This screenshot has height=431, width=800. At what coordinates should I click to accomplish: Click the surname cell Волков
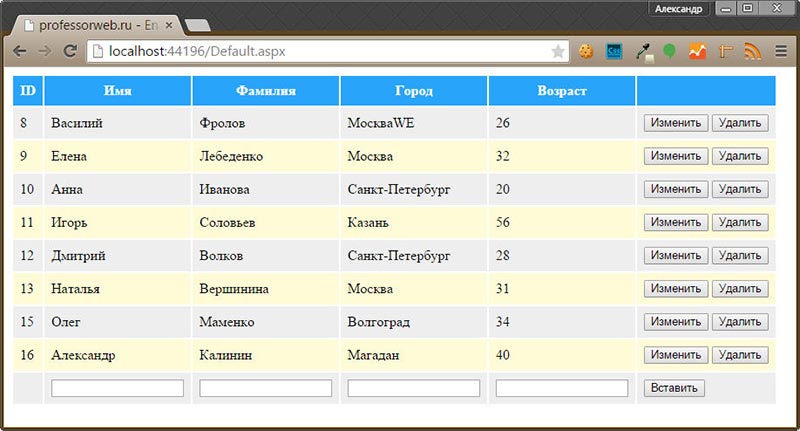pyautogui.click(x=266, y=256)
